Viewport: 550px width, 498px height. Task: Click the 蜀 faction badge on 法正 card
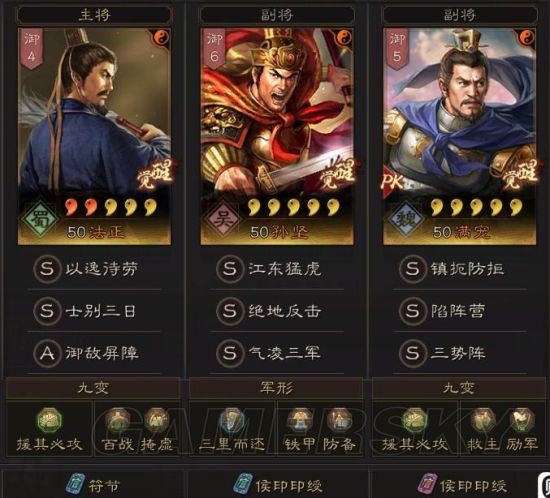pyautogui.click(x=40, y=219)
